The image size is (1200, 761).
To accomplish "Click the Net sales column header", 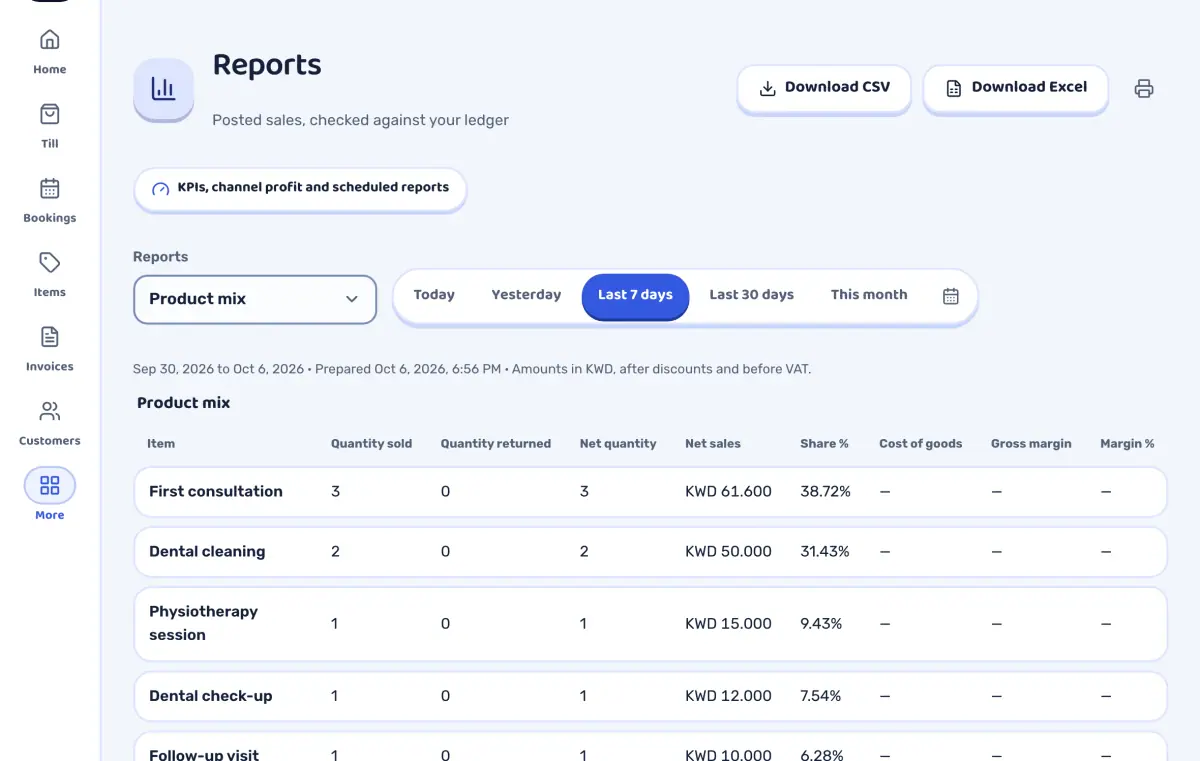I will tap(713, 444).
